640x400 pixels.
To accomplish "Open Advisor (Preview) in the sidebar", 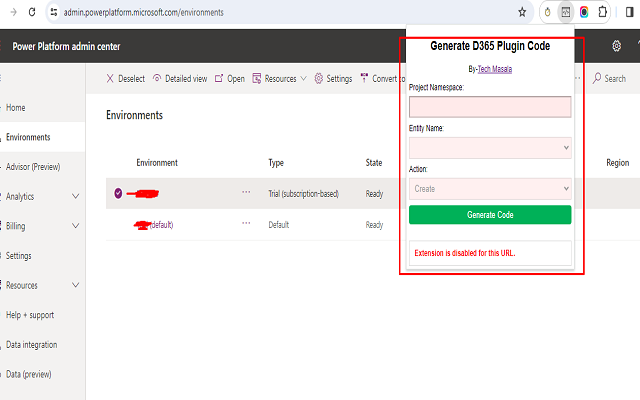I will point(33,167).
